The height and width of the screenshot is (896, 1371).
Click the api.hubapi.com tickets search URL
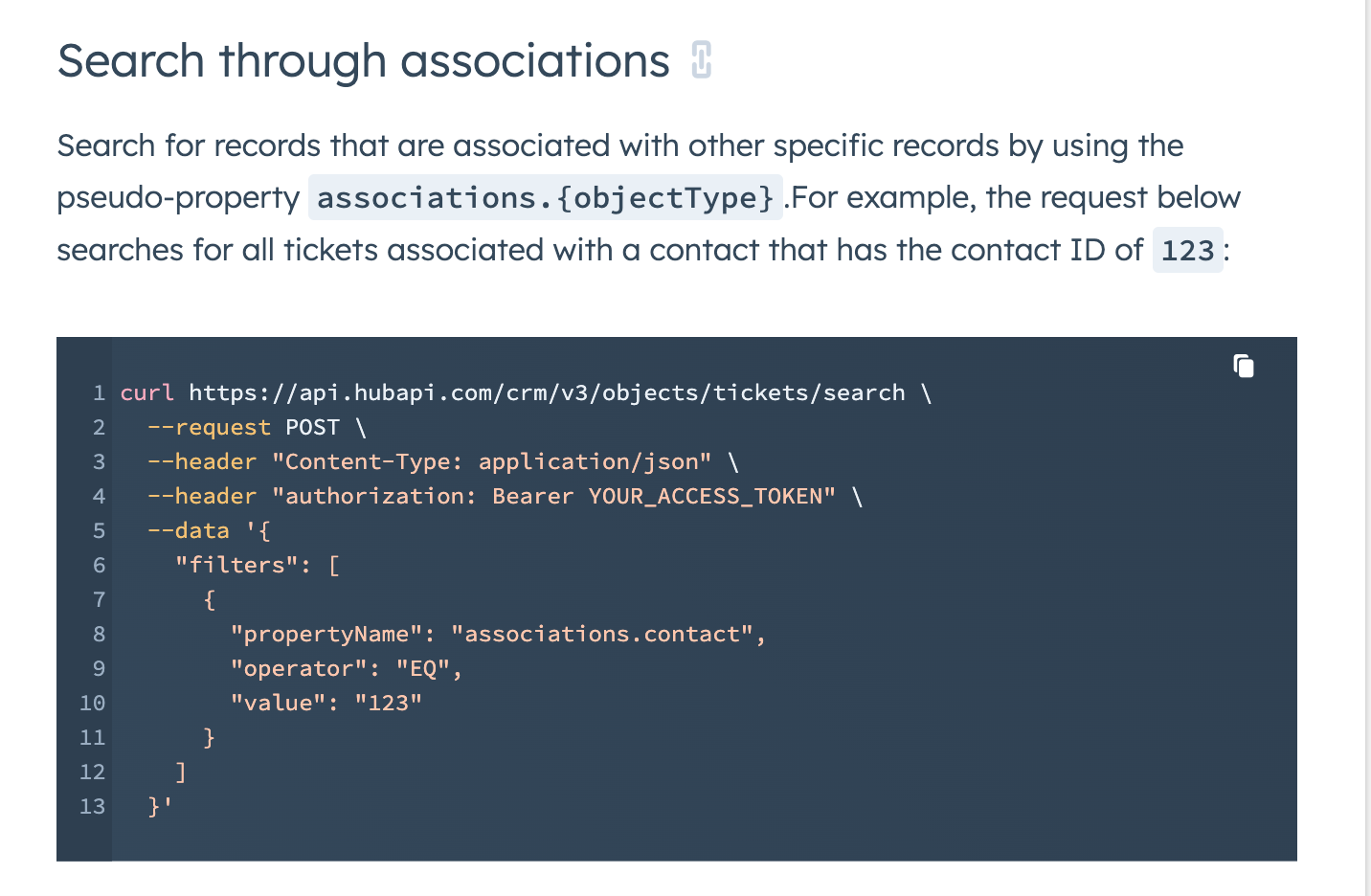coord(547,392)
